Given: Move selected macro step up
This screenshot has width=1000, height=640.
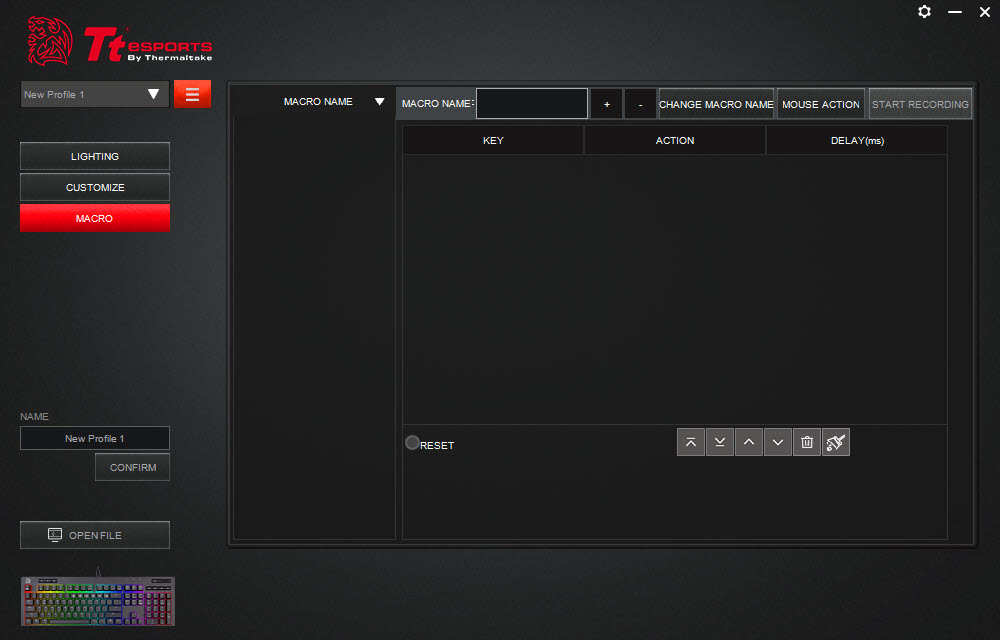Looking at the screenshot, I should pos(749,442).
